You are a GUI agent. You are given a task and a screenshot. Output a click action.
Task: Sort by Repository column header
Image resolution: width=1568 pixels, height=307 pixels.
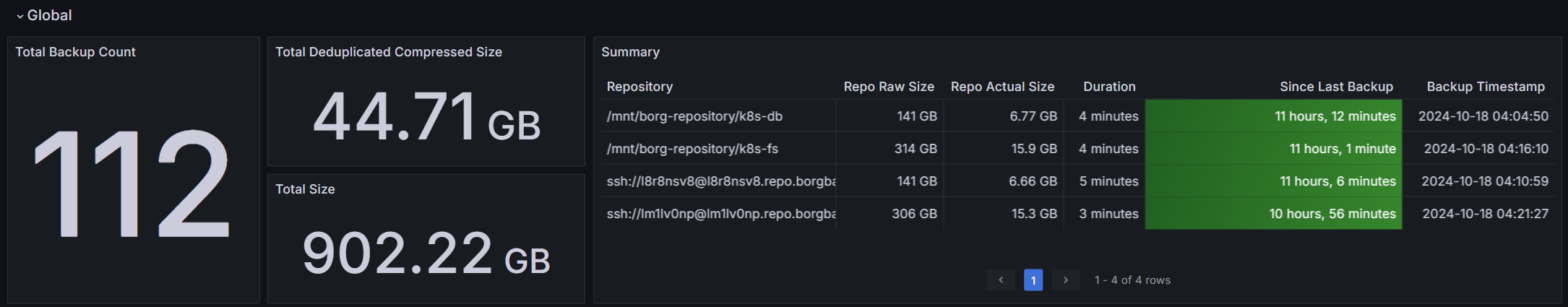click(639, 87)
